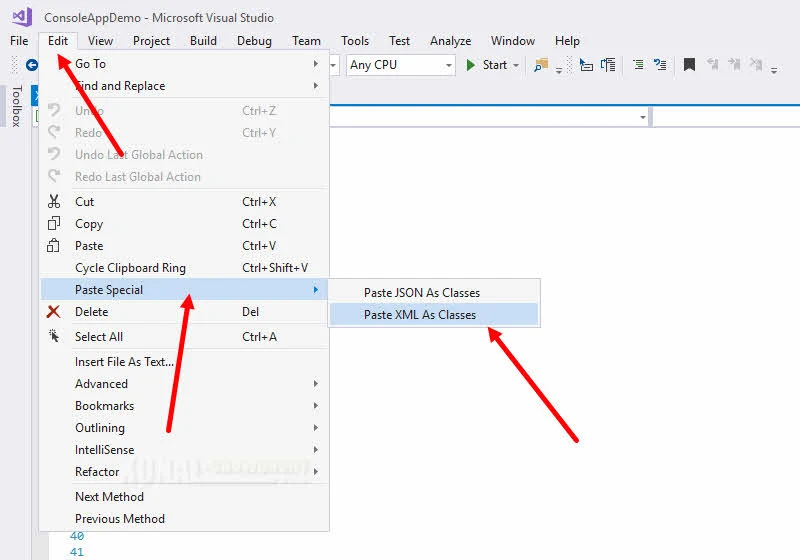Open the Project menu
Viewport: 800px width, 560px height.
[x=152, y=41]
